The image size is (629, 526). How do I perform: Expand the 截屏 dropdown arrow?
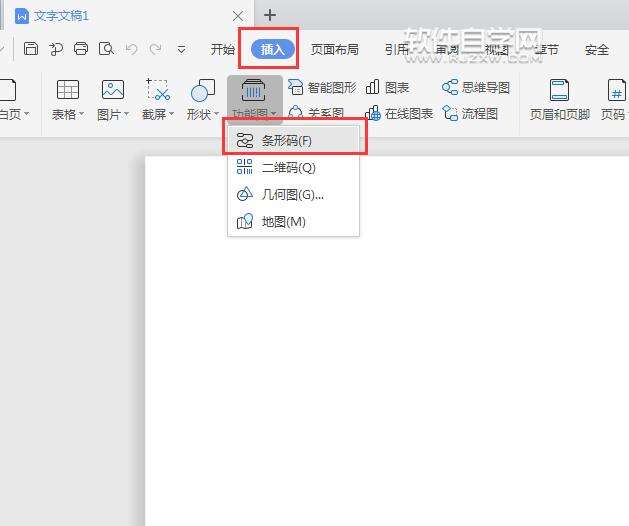pos(171,114)
